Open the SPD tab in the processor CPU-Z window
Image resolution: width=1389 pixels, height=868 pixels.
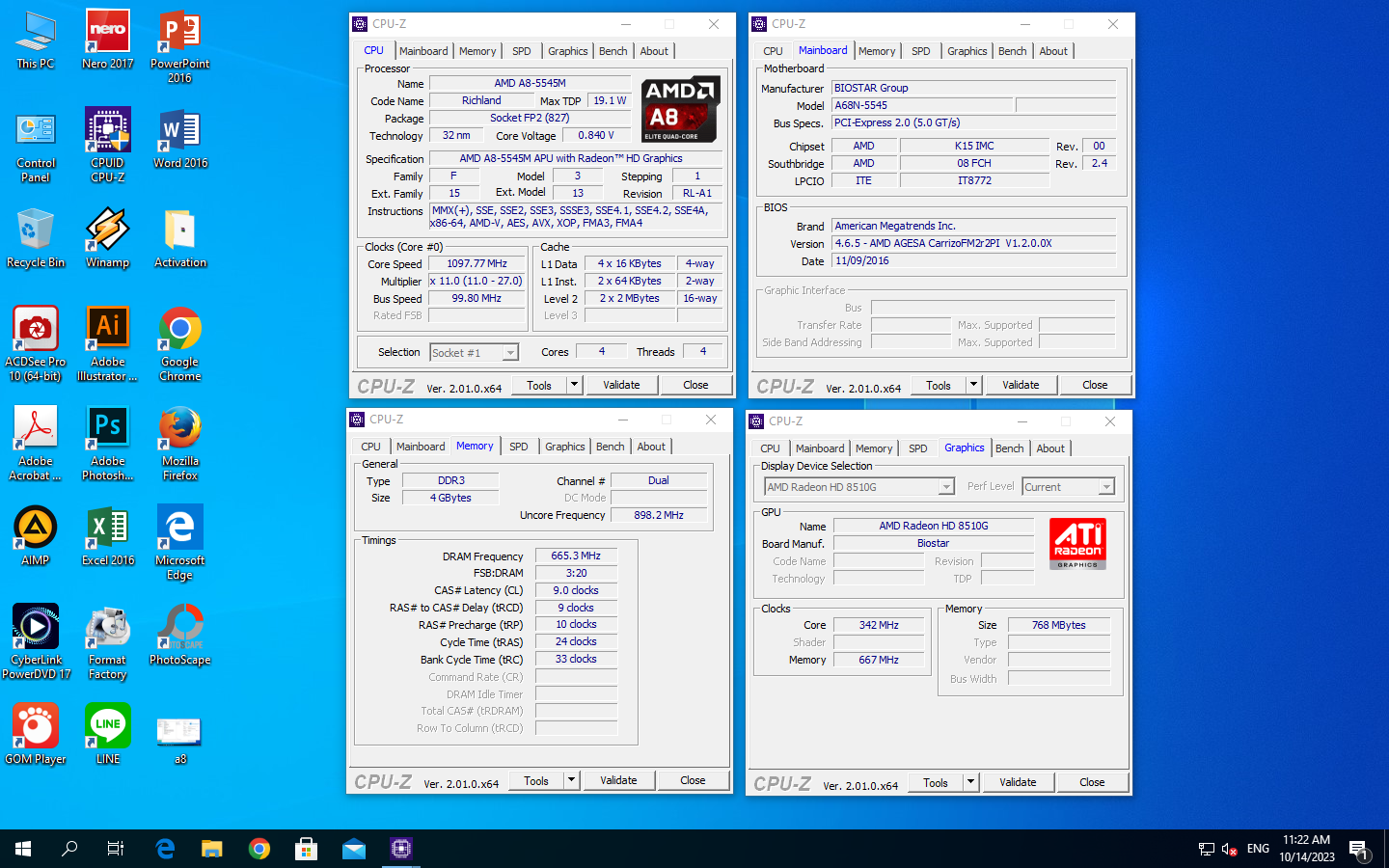click(522, 51)
